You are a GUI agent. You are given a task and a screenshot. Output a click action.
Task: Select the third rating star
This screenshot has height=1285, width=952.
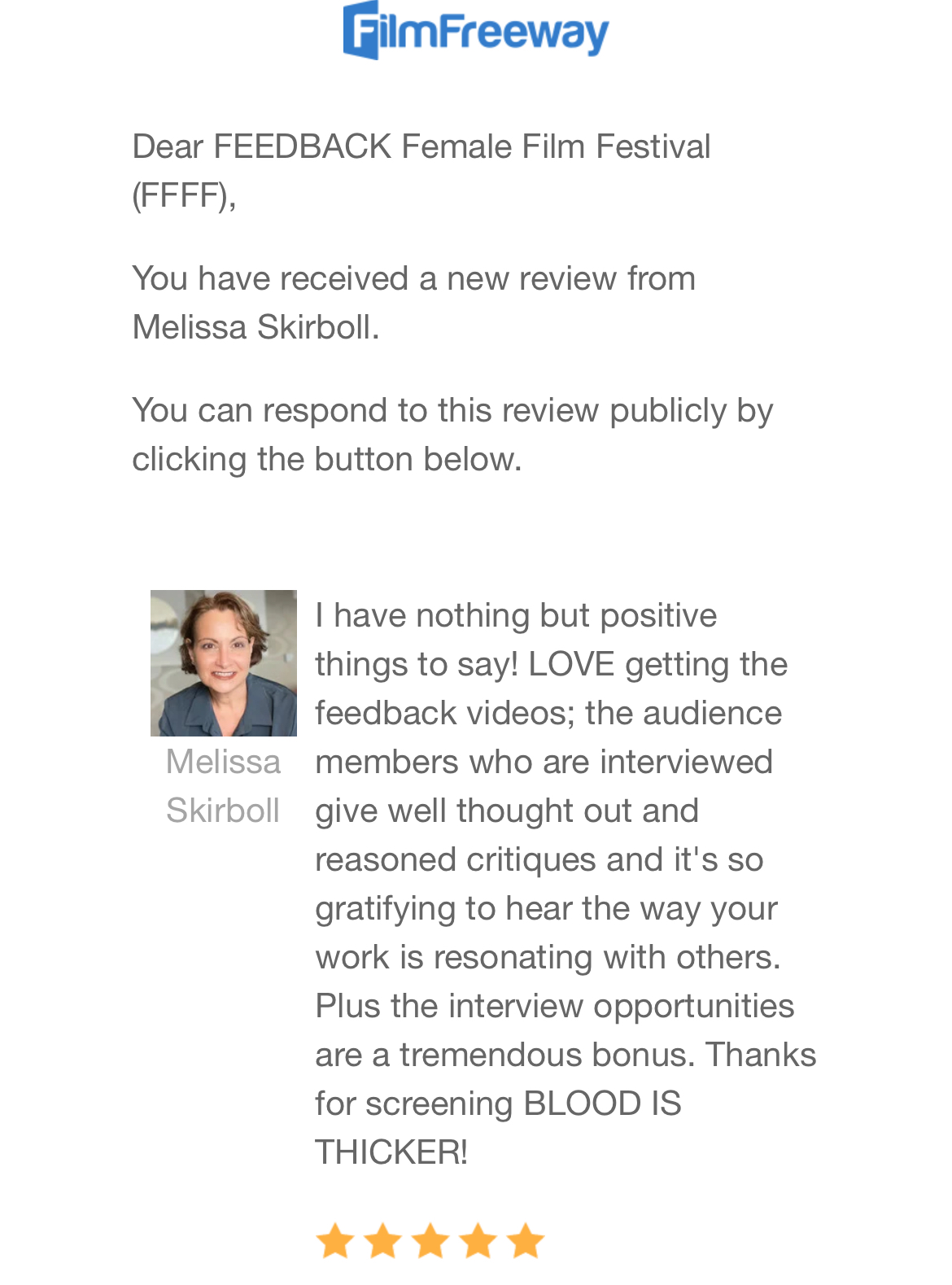point(430,1242)
